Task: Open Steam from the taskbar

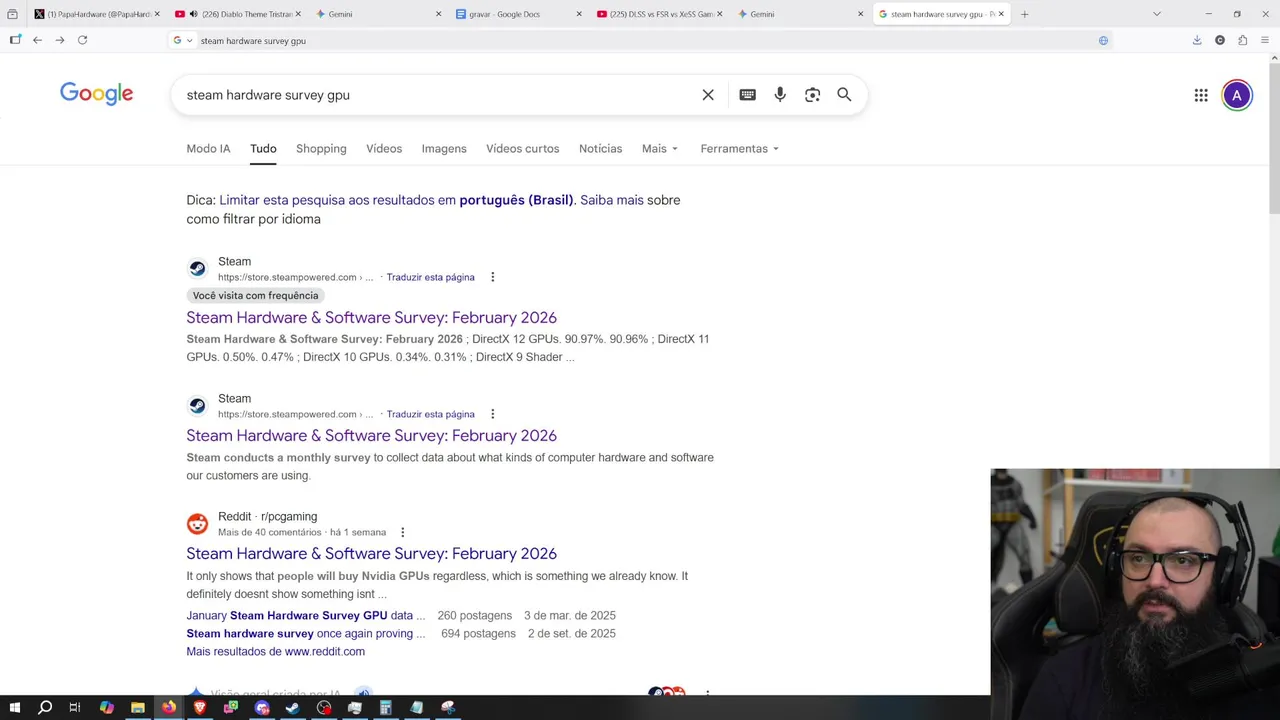Action: [293, 707]
